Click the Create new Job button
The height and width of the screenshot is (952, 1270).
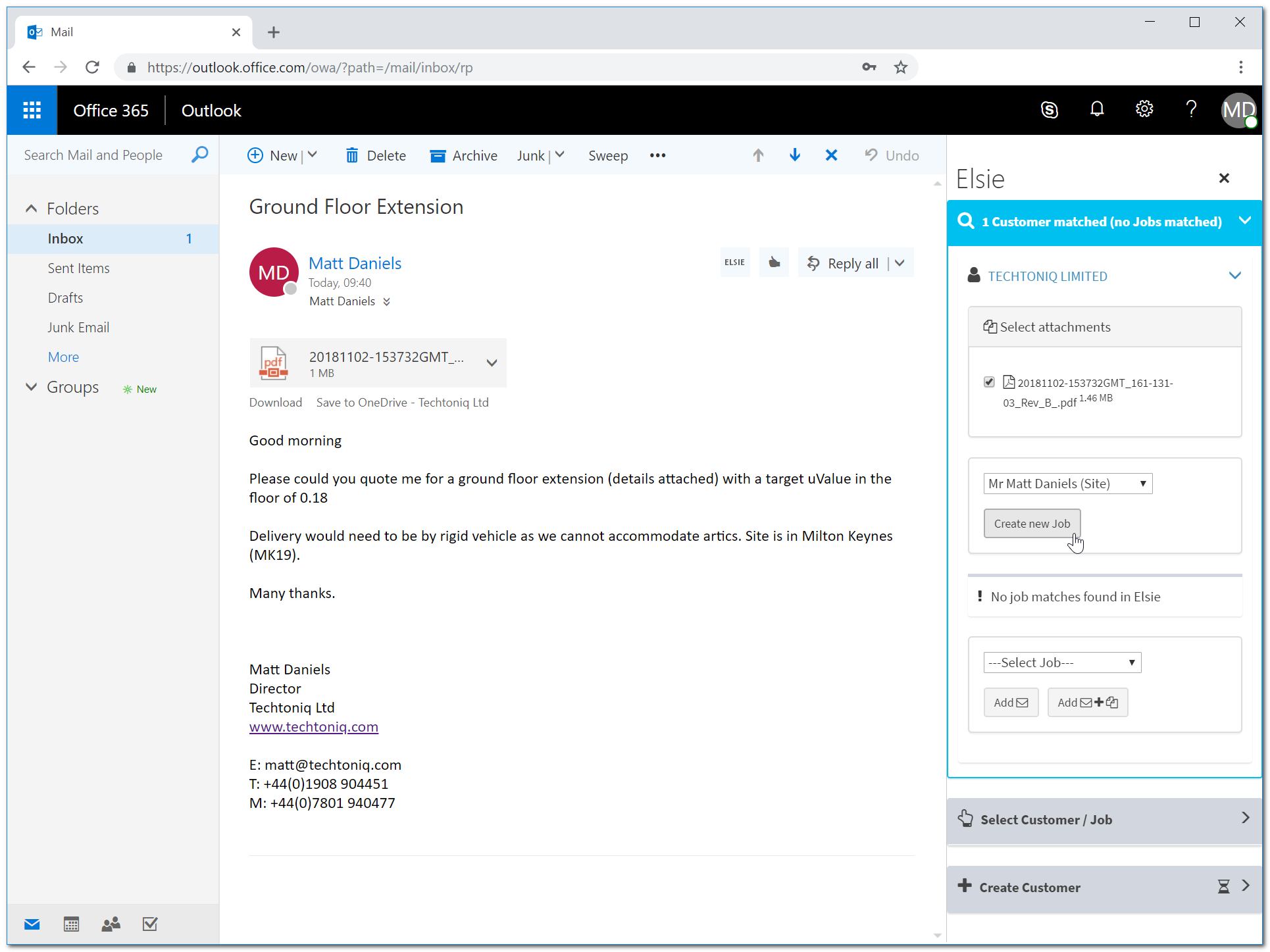coord(1031,524)
